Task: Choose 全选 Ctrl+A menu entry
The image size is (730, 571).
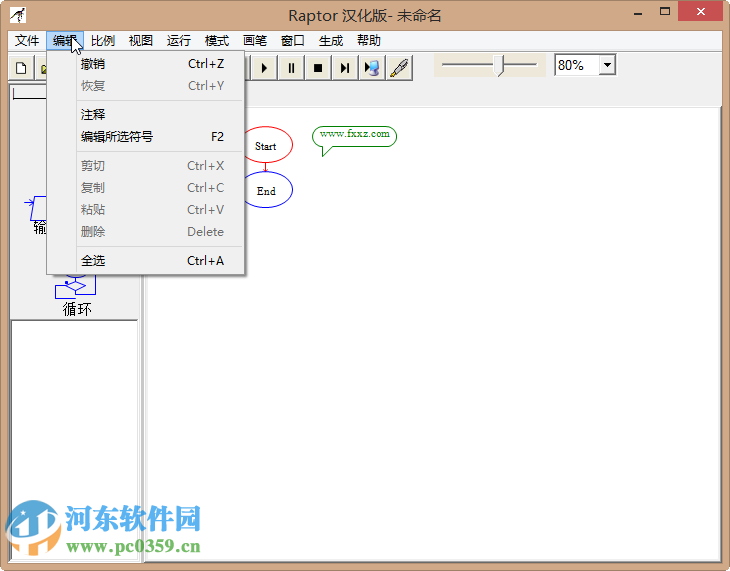Action: coord(146,261)
